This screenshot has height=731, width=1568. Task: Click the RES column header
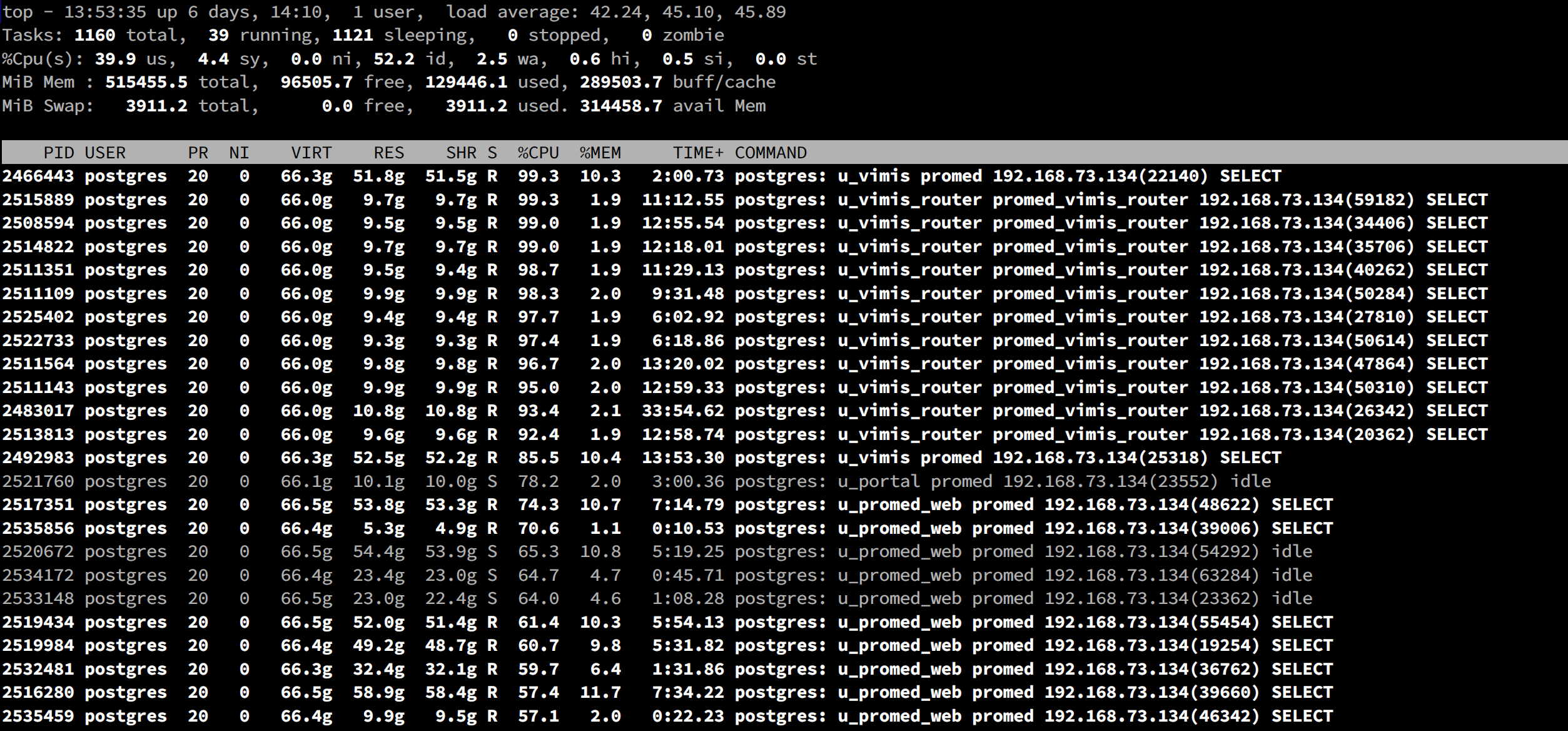coord(388,153)
